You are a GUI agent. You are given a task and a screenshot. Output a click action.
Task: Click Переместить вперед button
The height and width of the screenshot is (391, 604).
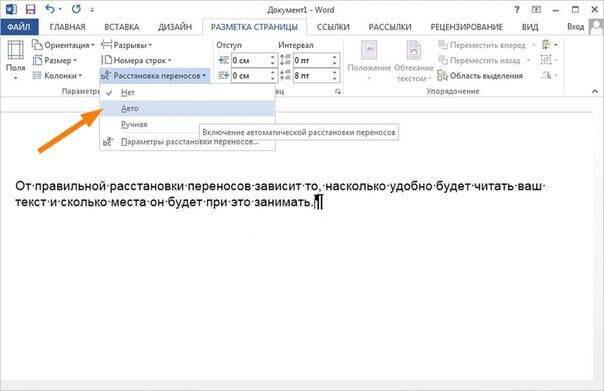pos(482,45)
